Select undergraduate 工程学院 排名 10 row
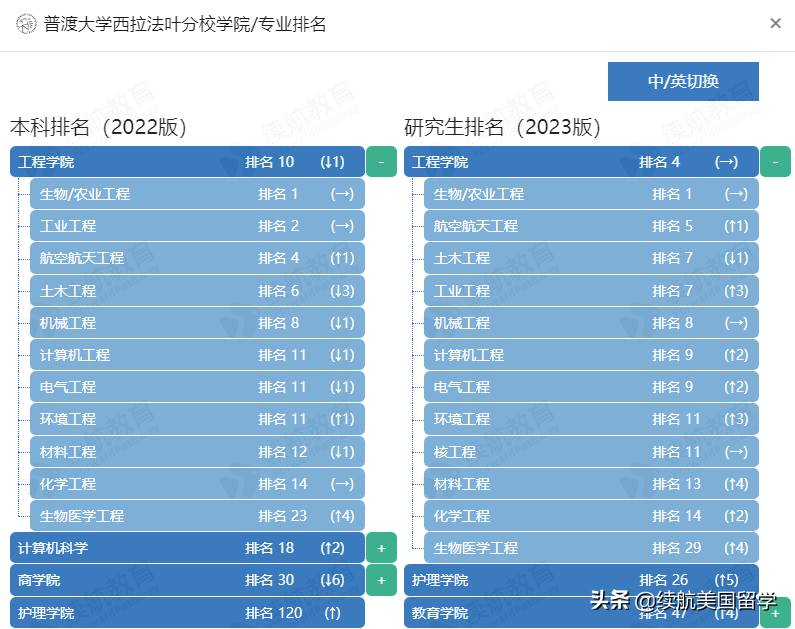Viewport: 795px width, 629px height. [187, 162]
